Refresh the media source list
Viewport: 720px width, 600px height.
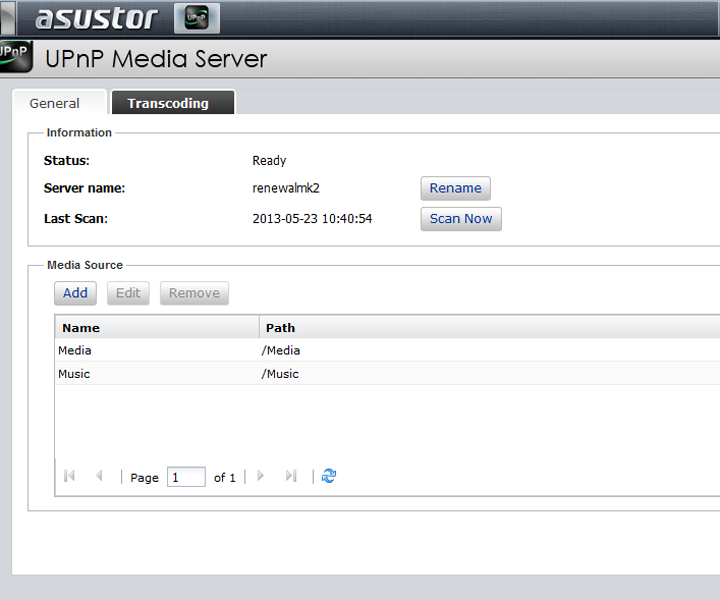pos(329,476)
